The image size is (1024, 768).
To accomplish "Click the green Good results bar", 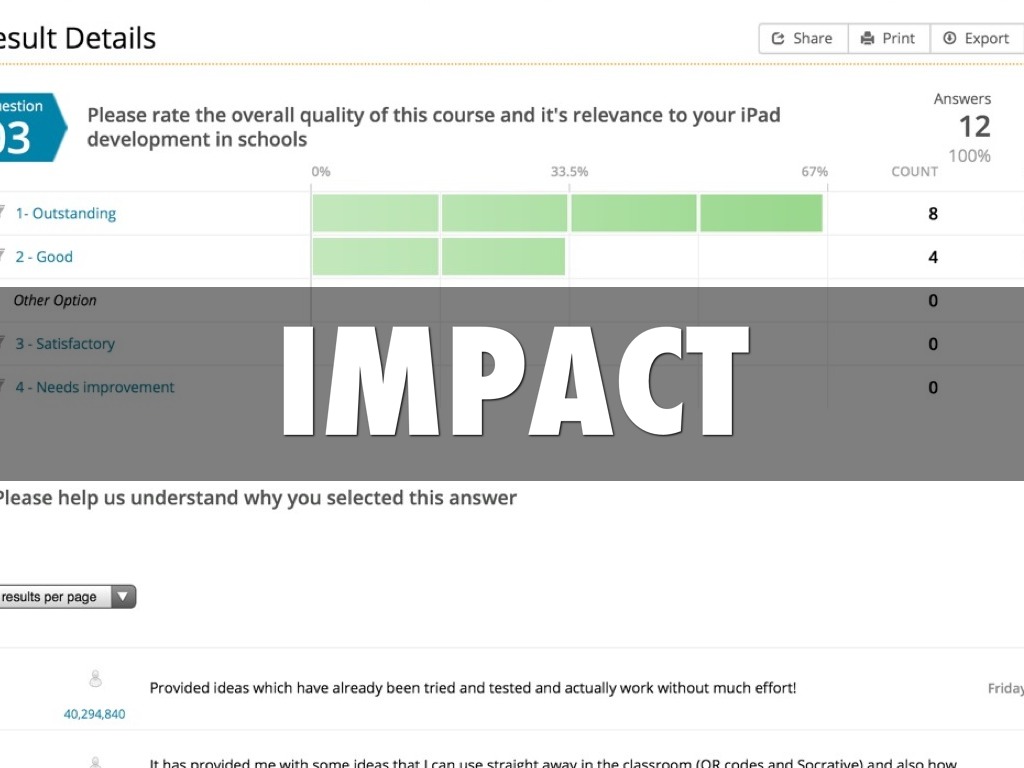I will pos(438,257).
